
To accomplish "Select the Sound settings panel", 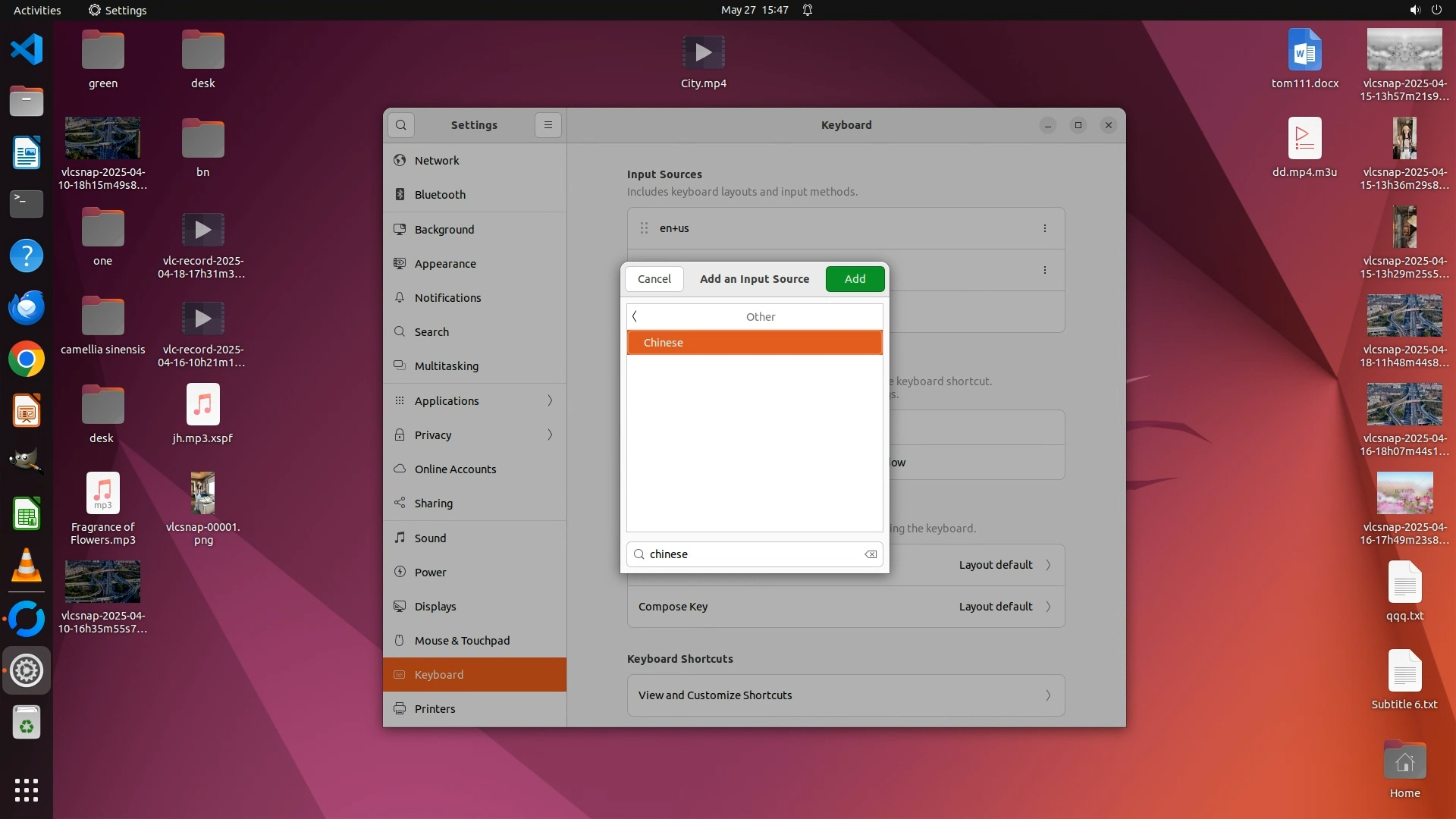I will click(x=430, y=538).
